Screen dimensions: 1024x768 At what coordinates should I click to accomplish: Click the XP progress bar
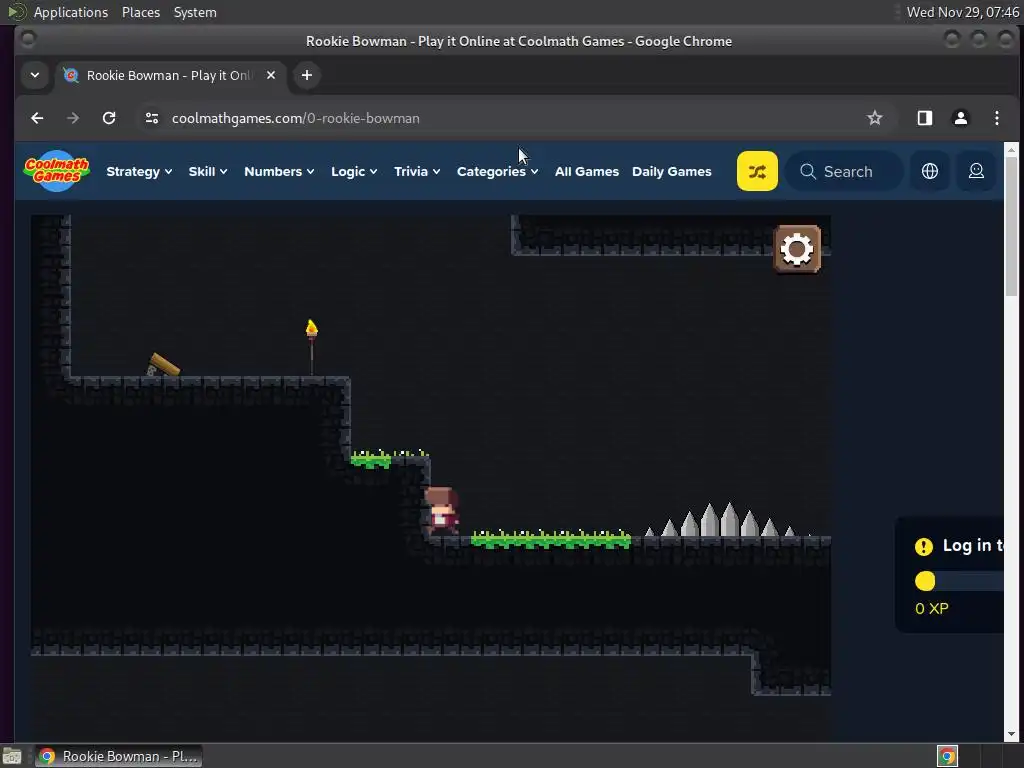point(959,581)
